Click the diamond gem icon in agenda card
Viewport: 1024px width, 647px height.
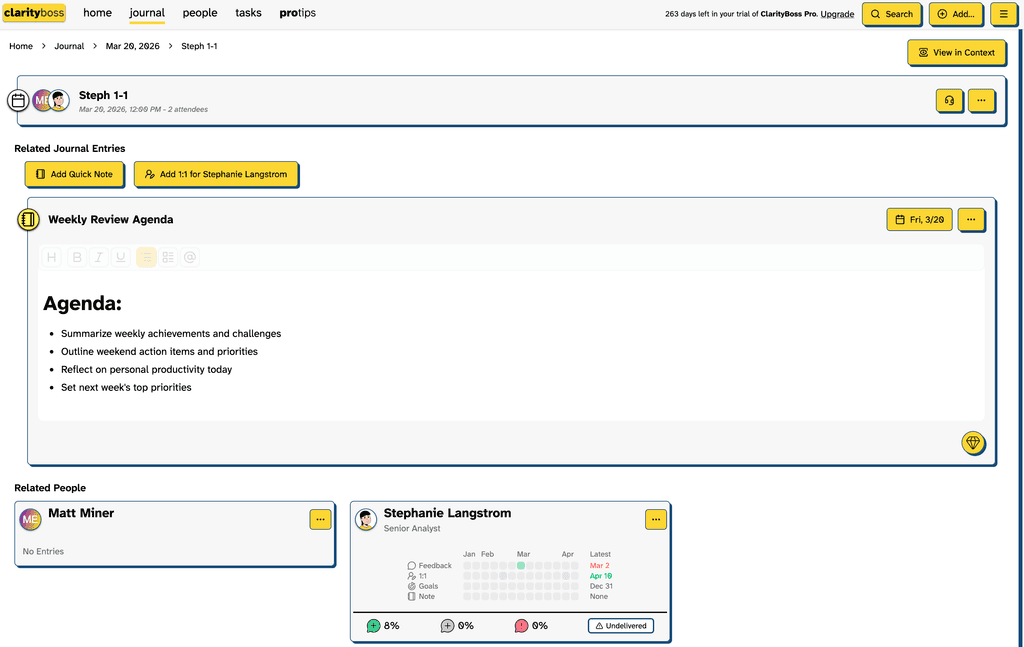coord(973,443)
